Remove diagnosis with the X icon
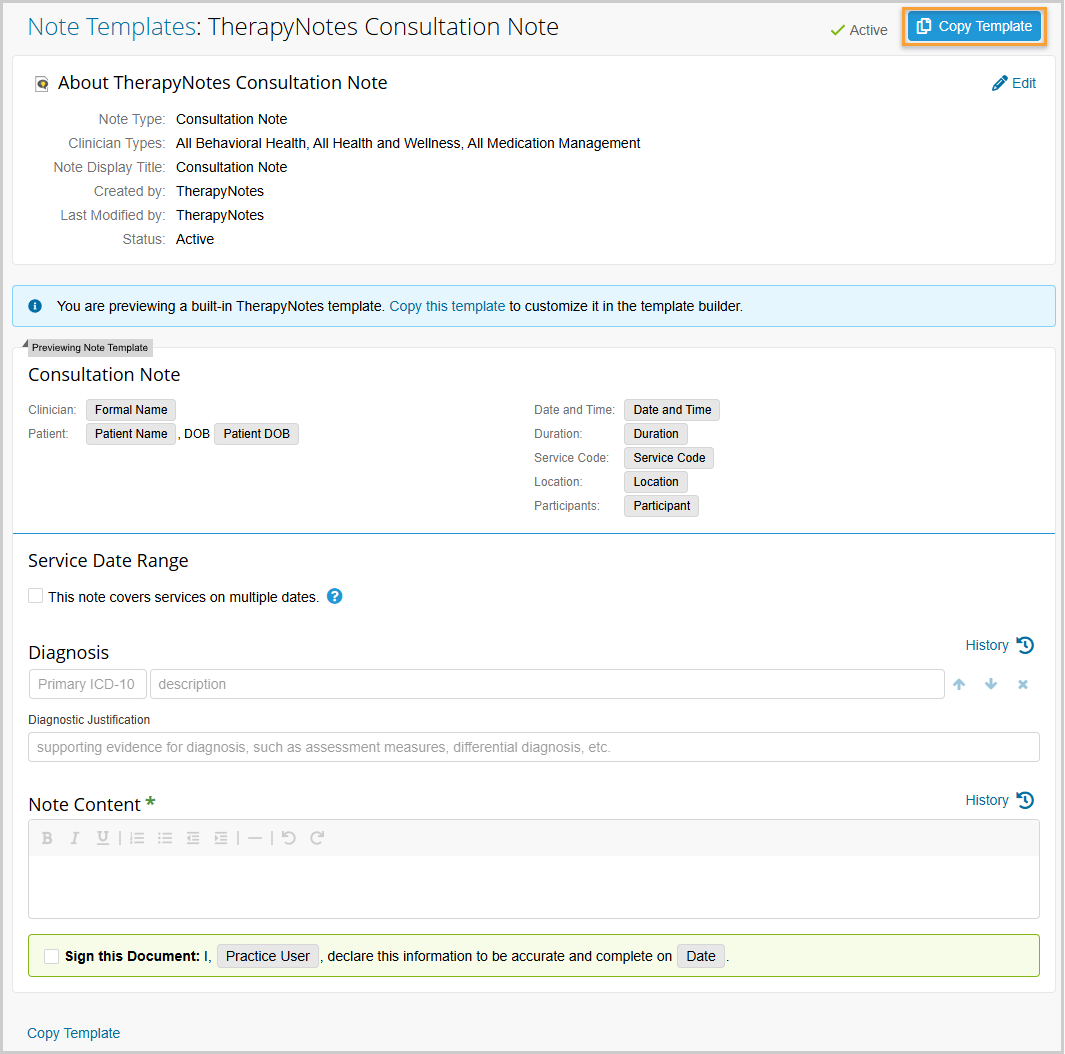Screen dimensions: 1065x1054 [x=1023, y=684]
